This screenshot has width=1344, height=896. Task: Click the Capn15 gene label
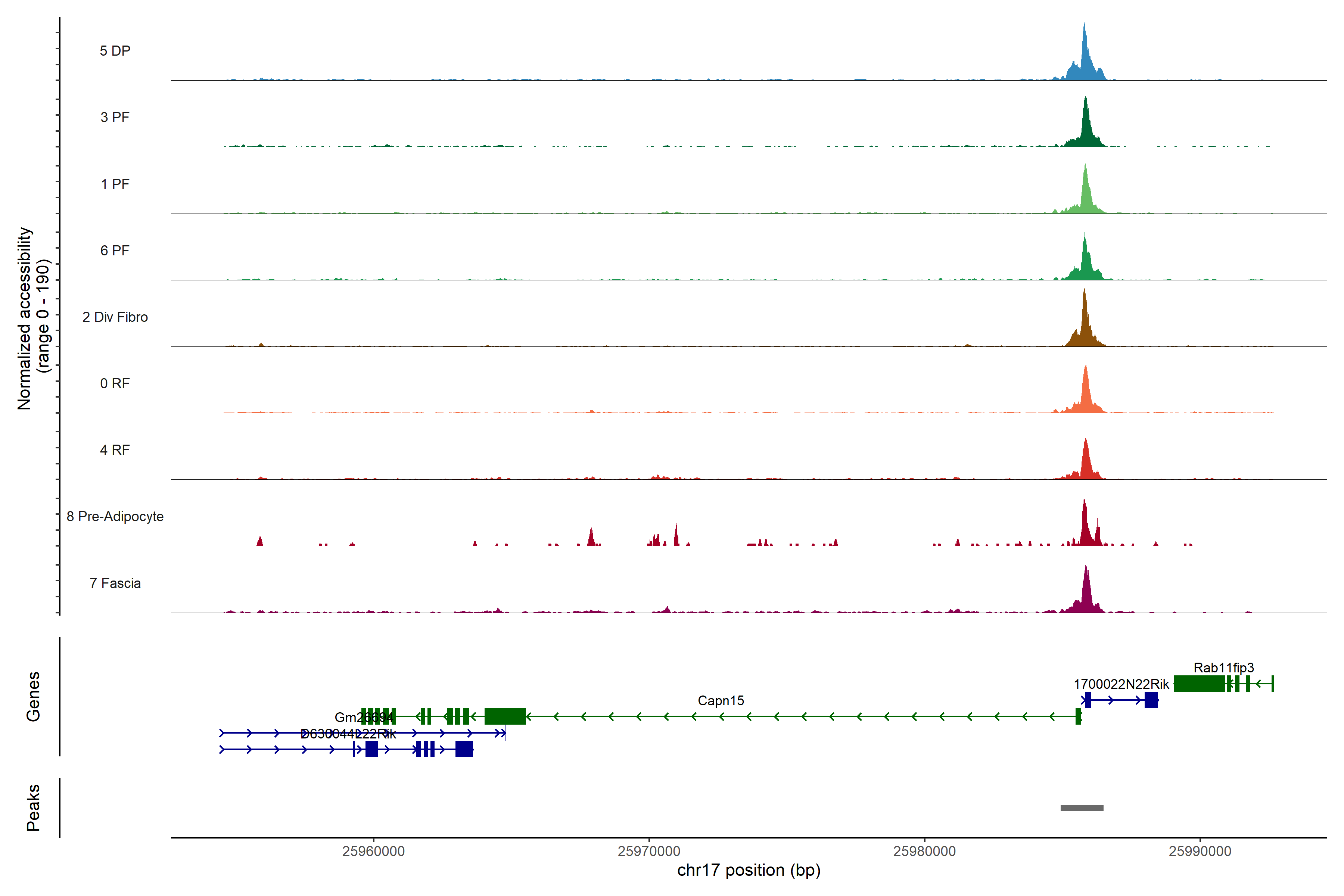(721, 701)
